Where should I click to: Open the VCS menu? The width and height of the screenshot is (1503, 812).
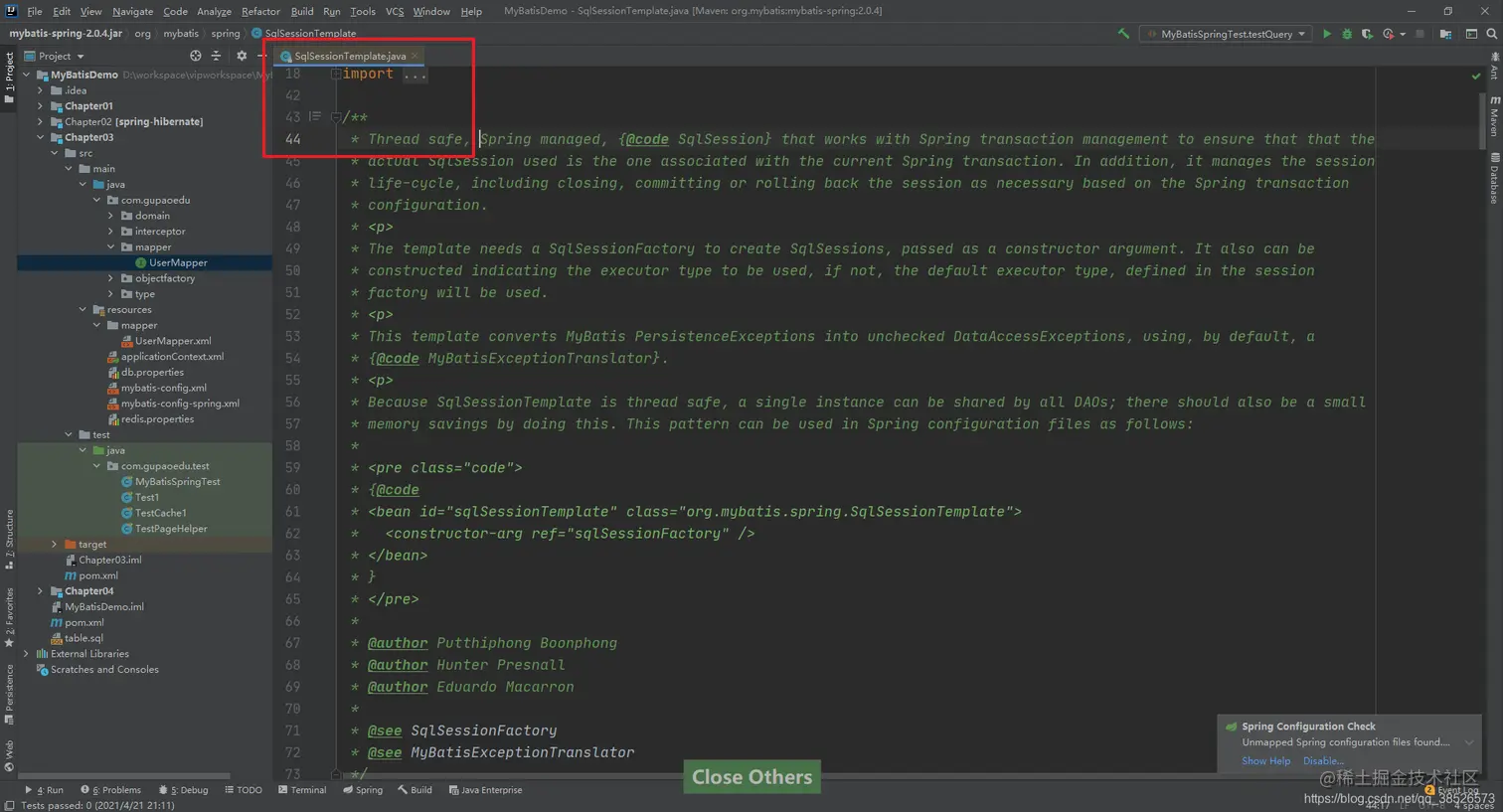(x=395, y=11)
